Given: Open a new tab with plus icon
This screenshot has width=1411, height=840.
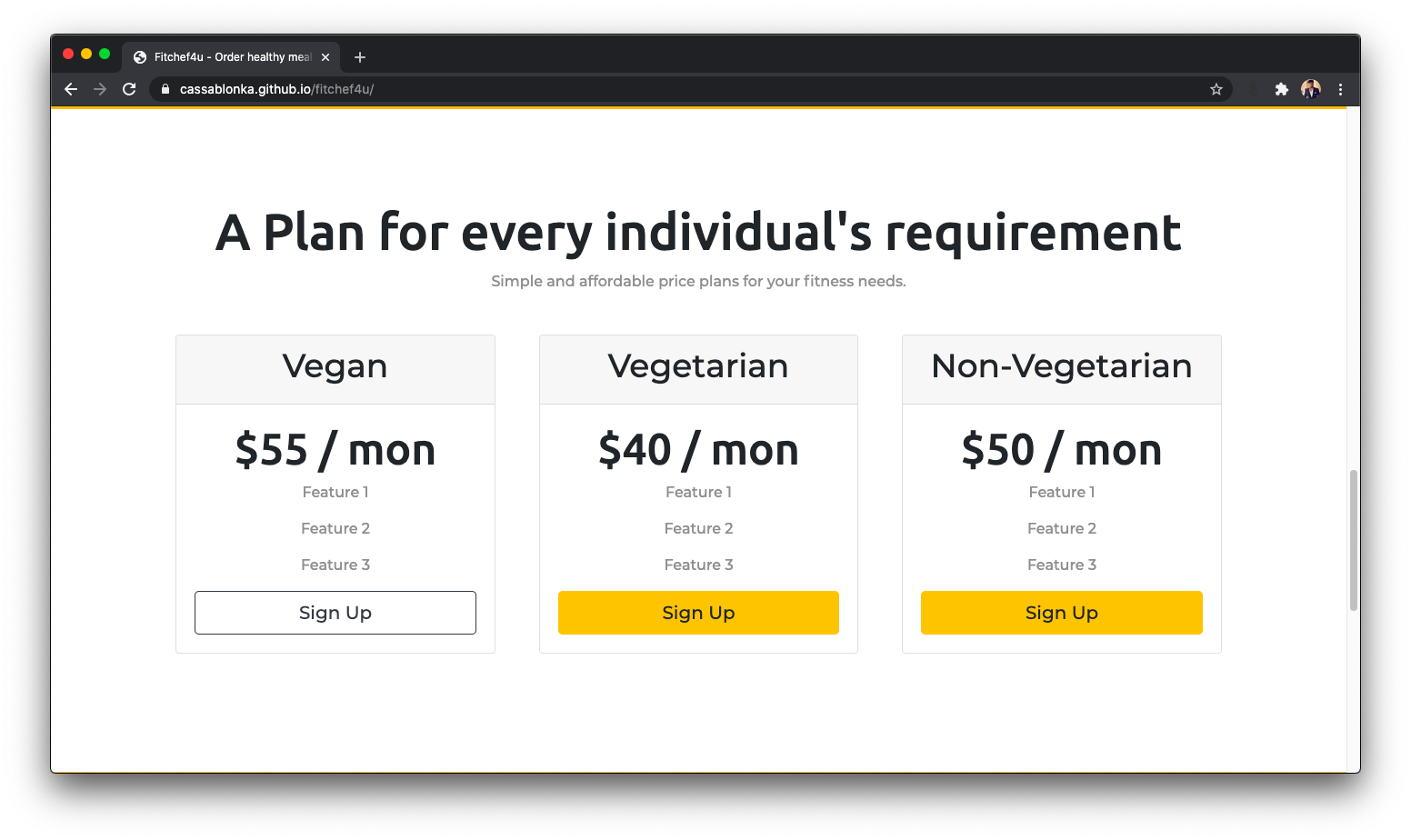Looking at the screenshot, I should point(360,57).
